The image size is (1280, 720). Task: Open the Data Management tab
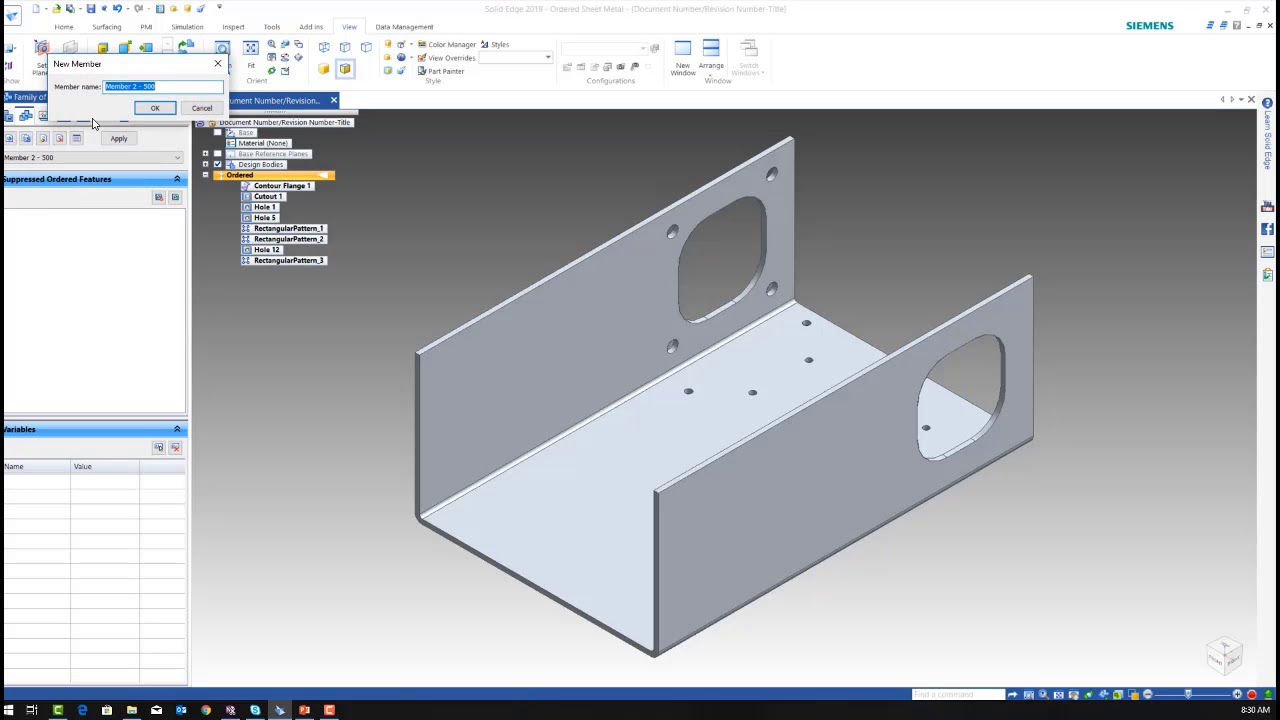404,27
